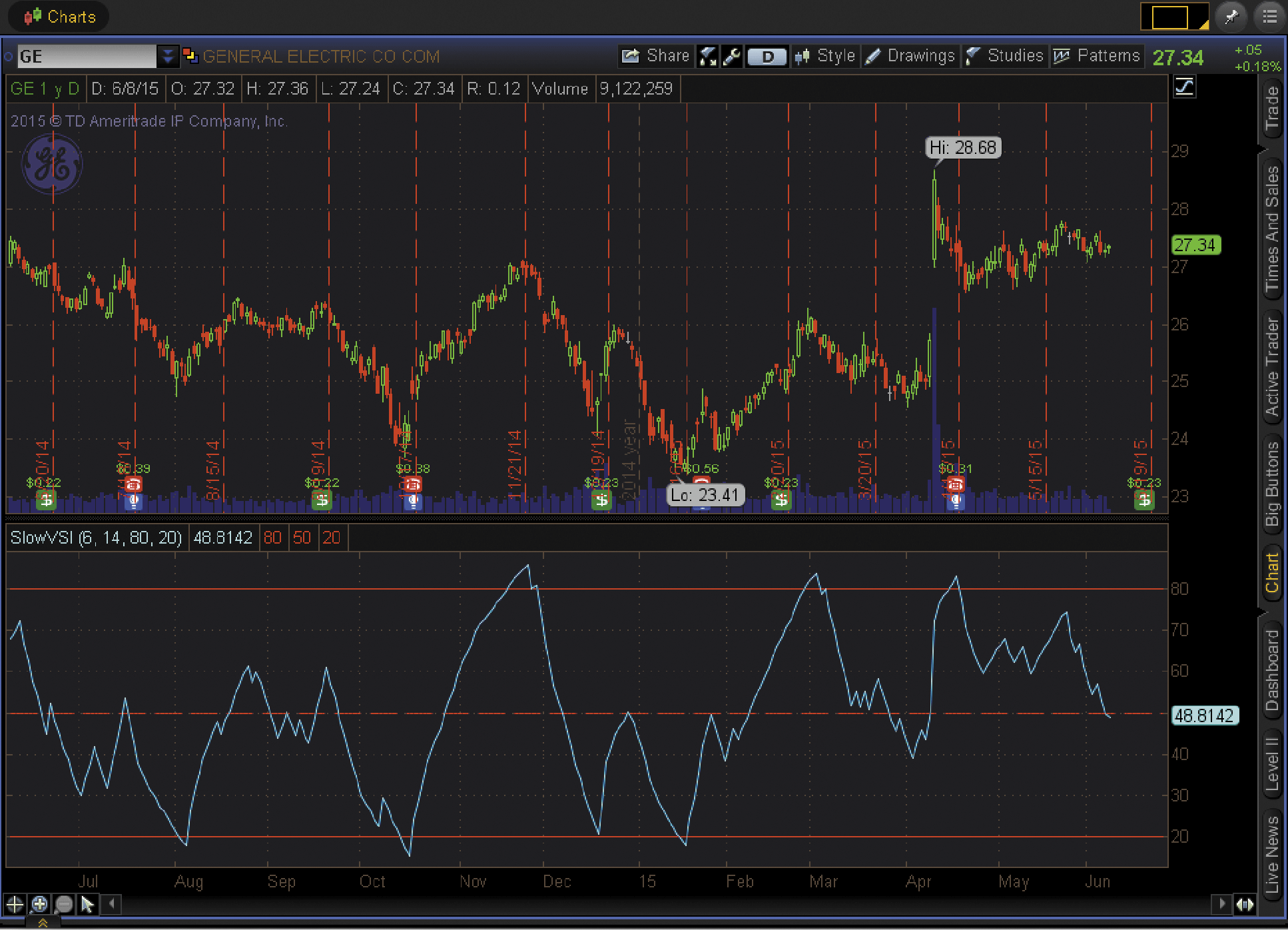Click the scroll right arrow at bottom
The image size is (1288, 930).
point(1222,904)
